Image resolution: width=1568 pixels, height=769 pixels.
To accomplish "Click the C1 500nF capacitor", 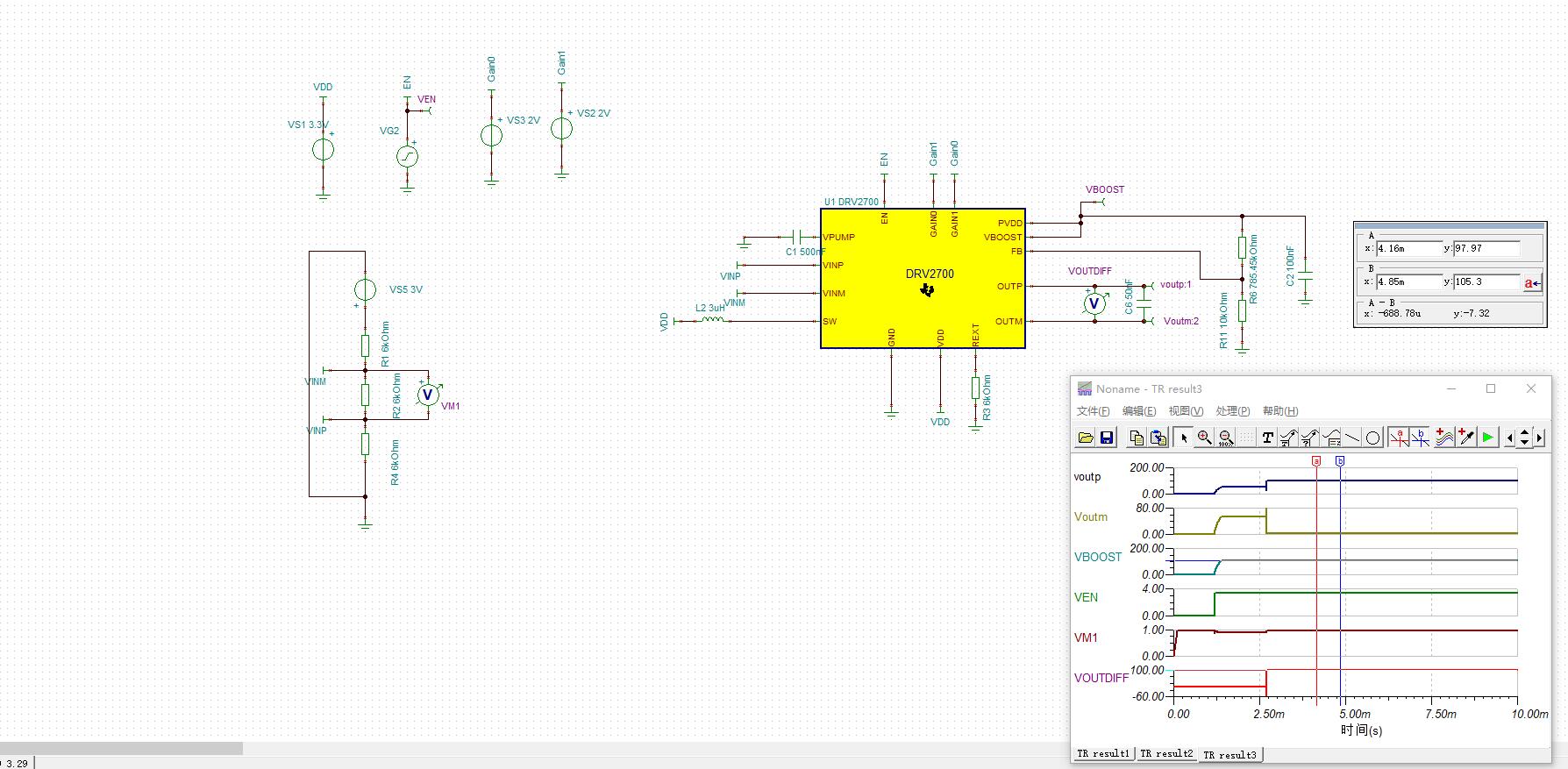I will pos(798,237).
